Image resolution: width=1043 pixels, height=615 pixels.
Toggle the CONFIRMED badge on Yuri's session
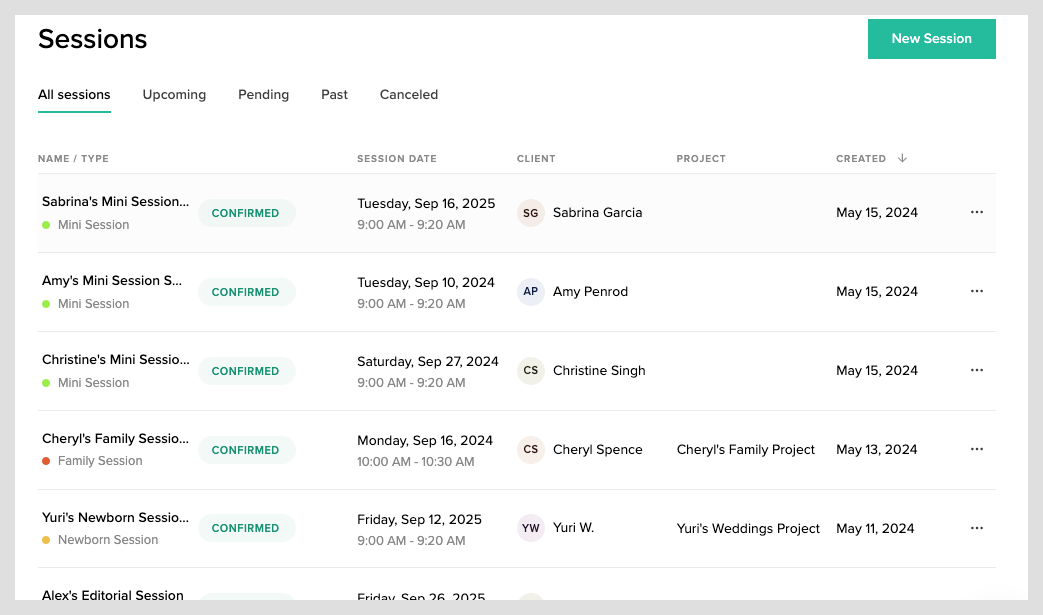[x=246, y=528]
